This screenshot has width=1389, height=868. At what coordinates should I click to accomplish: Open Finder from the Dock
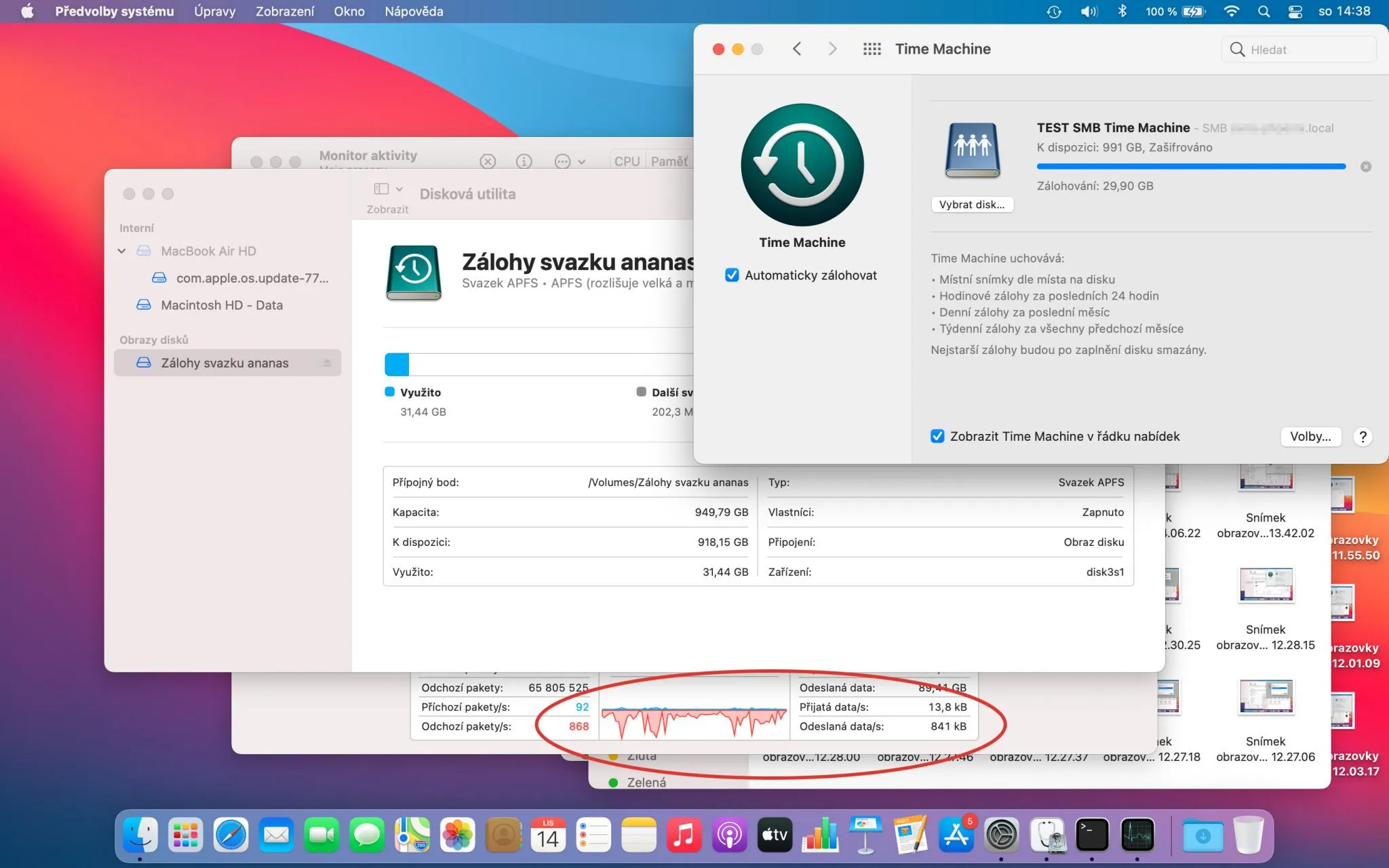(x=140, y=835)
